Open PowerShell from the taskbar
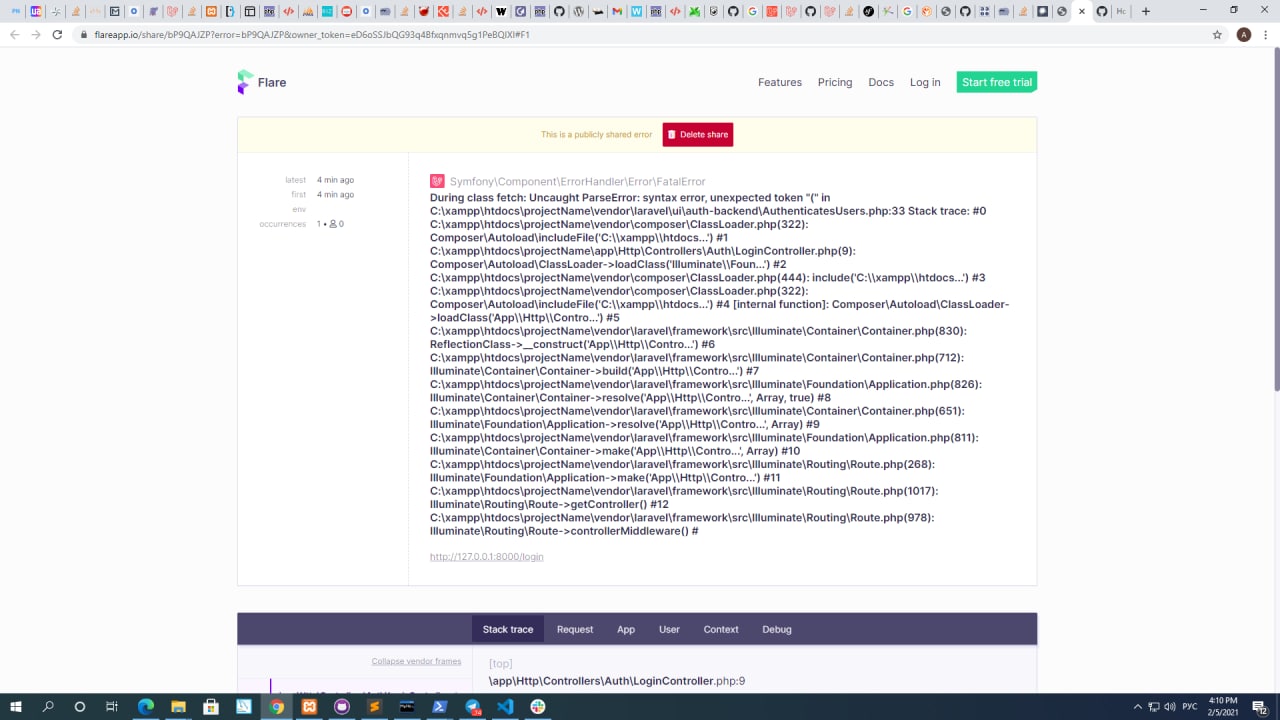The height and width of the screenshot is (720, 1280). (439, 706)
